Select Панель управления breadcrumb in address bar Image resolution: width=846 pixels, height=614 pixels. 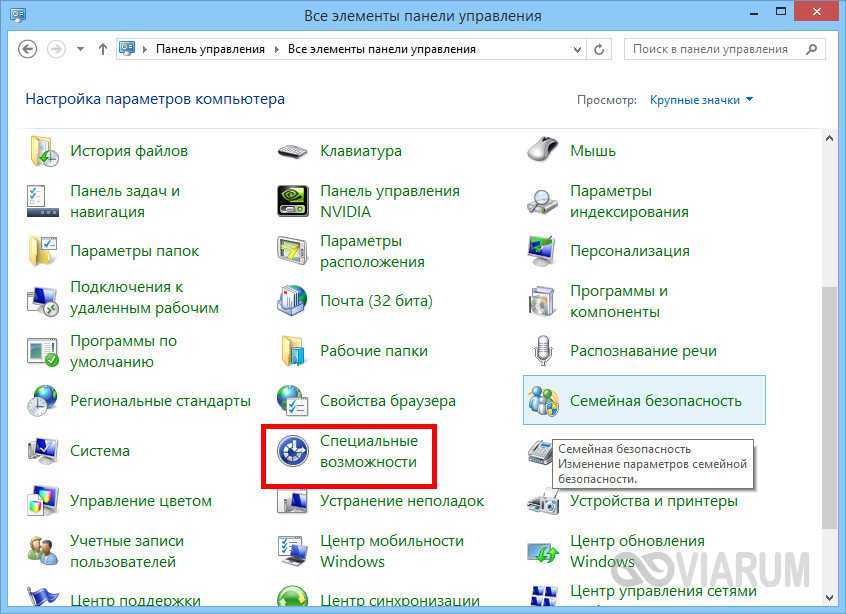point(210,49)
